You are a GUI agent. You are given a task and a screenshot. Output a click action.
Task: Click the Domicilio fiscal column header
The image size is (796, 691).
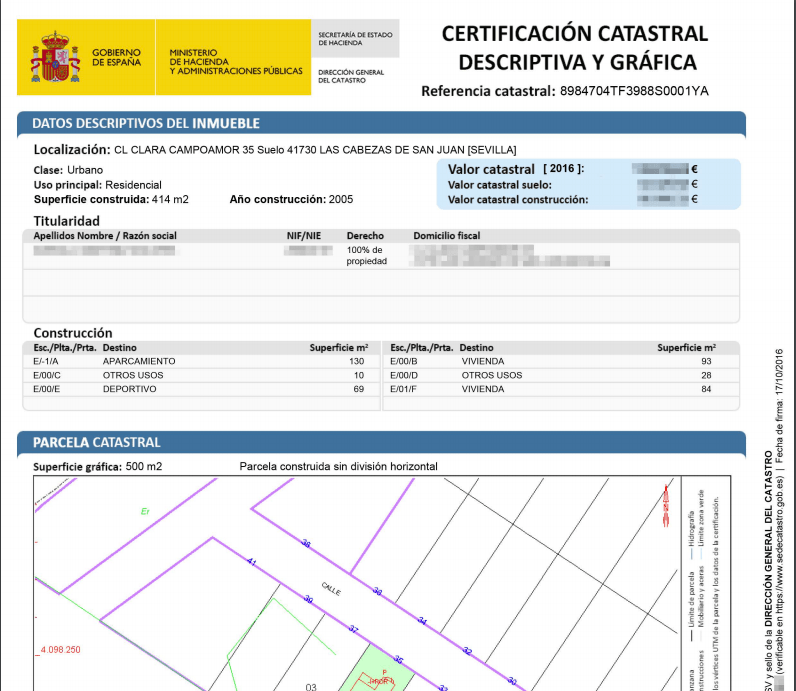(x=447, y=236)
